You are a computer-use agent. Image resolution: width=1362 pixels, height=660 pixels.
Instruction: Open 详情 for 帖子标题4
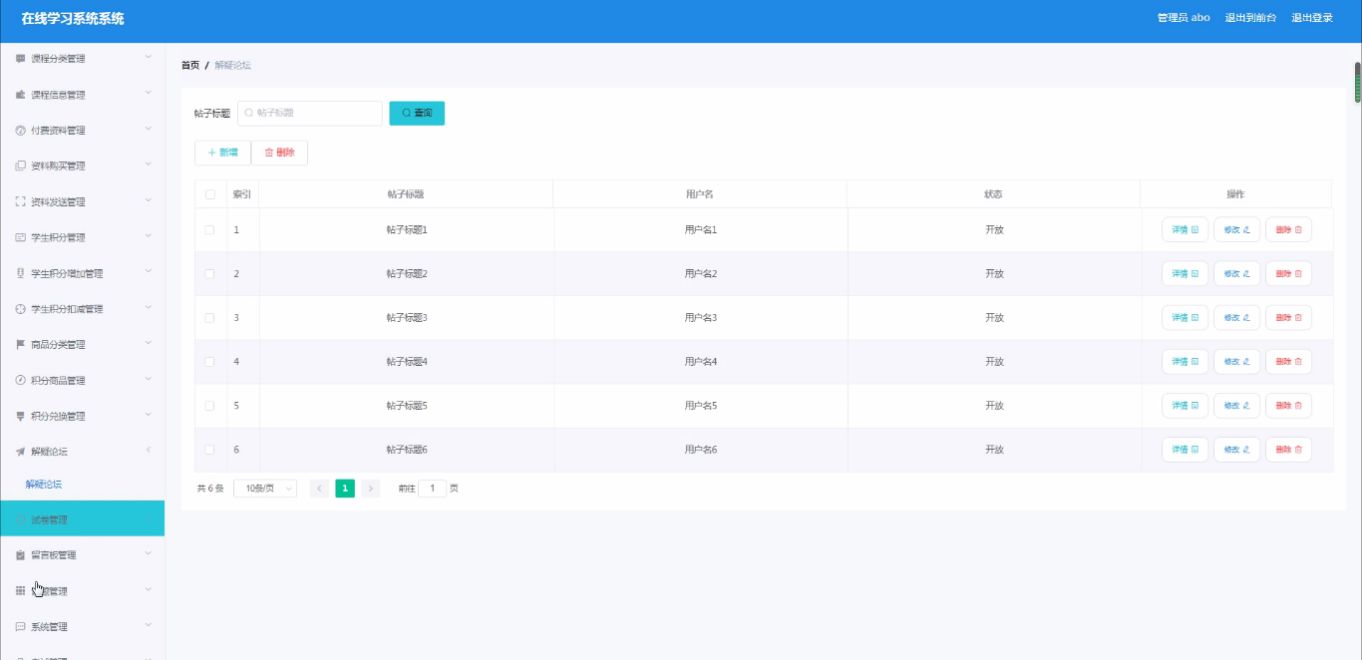coord(1185,362)
